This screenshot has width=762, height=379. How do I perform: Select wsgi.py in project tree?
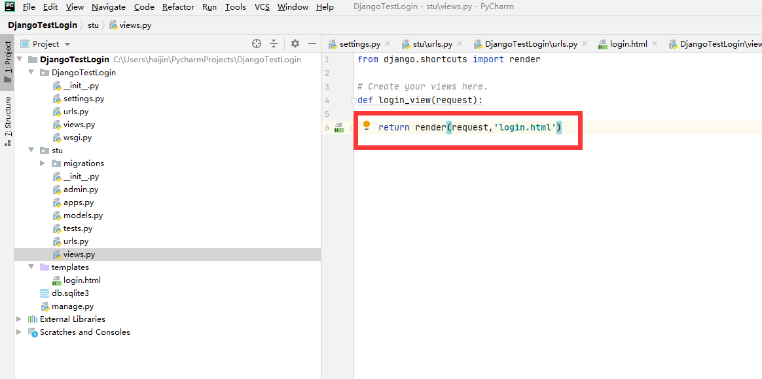click(77, 138)
